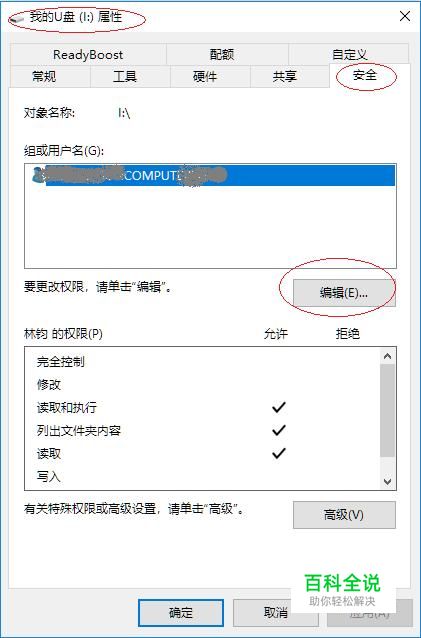Open the 工具 tab

tap(125, 76)
